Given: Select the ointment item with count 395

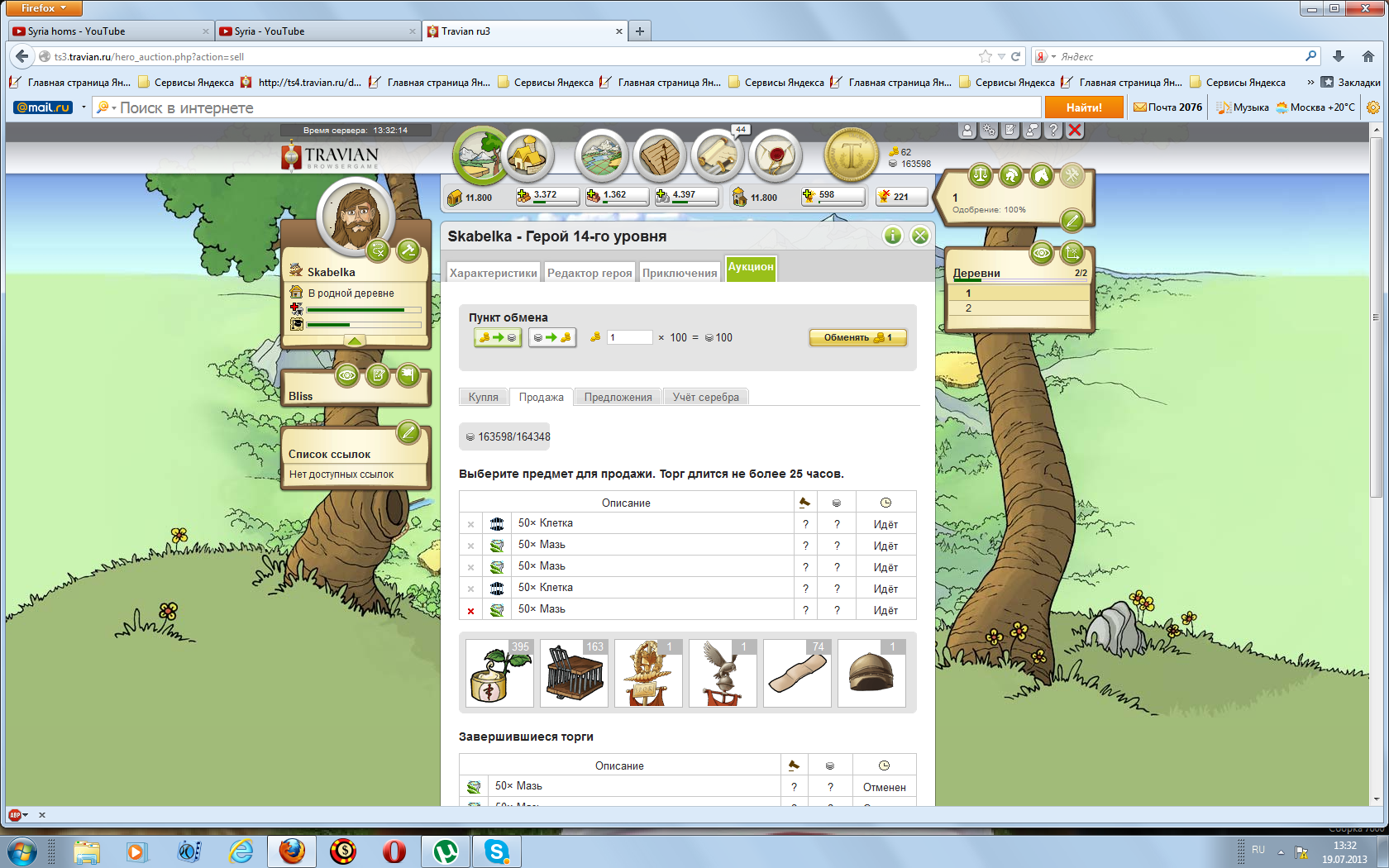Looking at the screenshot, I should click(x=499, y=673).
